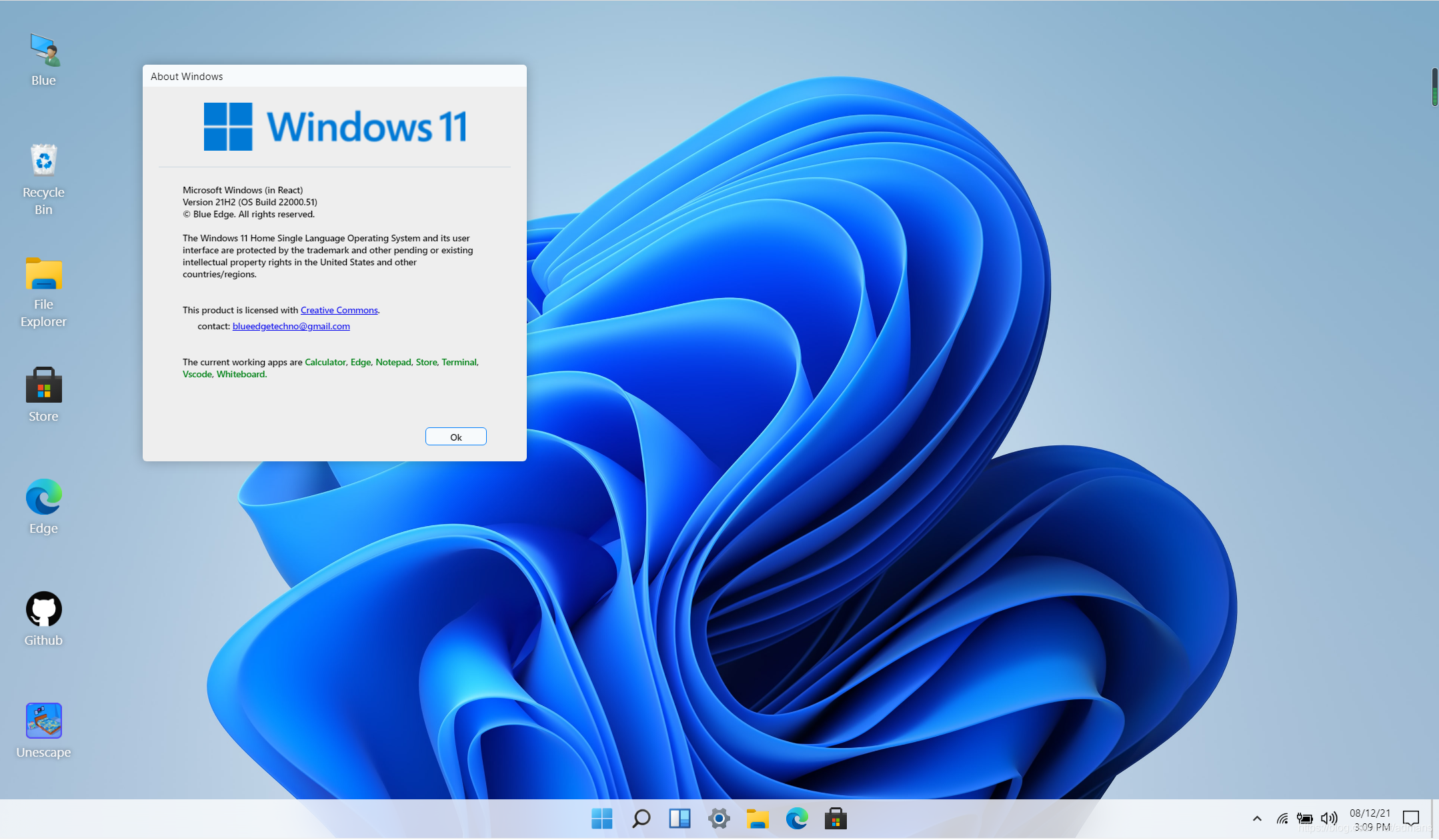This screenshot has height=840, width=1439.
Task: Open the Widgets panel on the taskbar
Action: point(679,819)
